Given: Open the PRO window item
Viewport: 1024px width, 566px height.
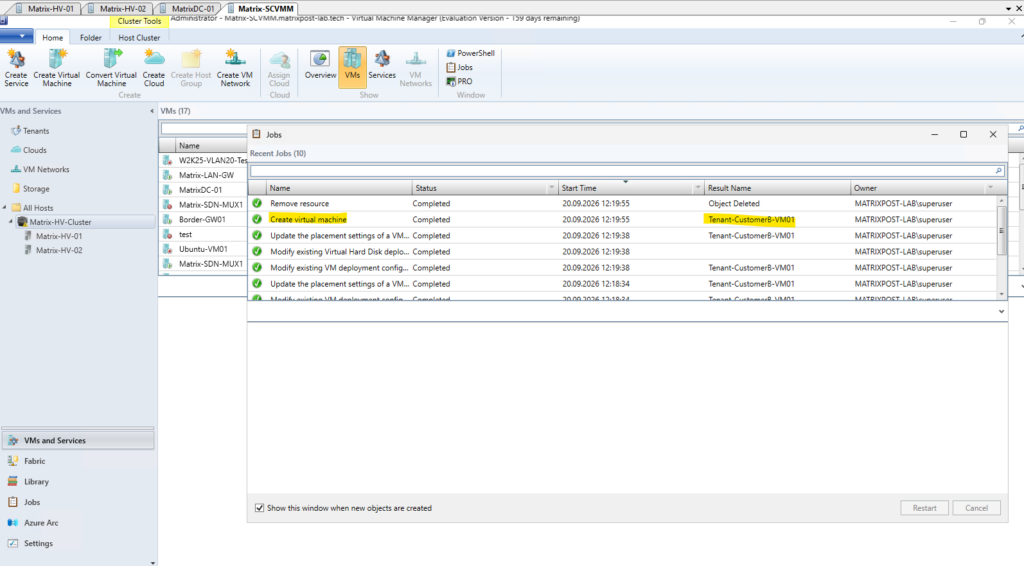Looking at the screenshot, I should [459, 82].
